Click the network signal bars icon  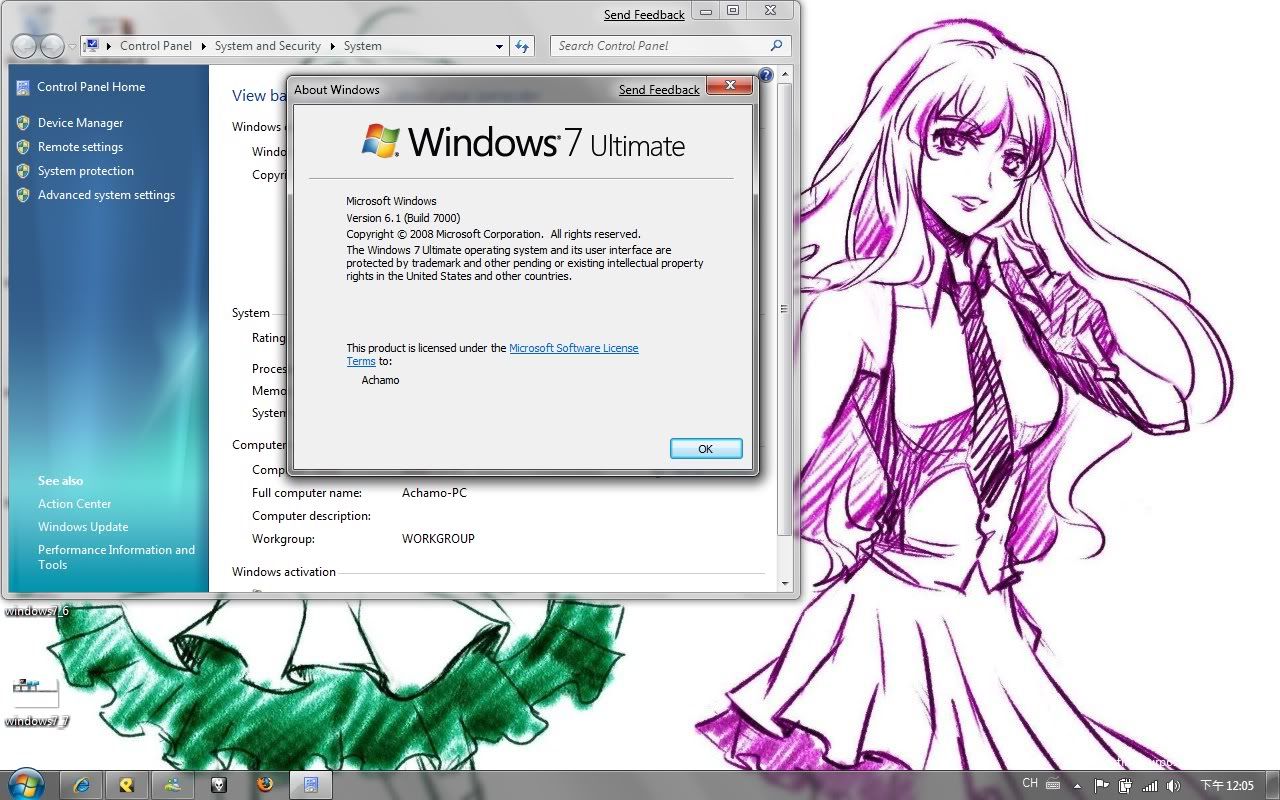pyautogui.click(x=1150, y=786)
